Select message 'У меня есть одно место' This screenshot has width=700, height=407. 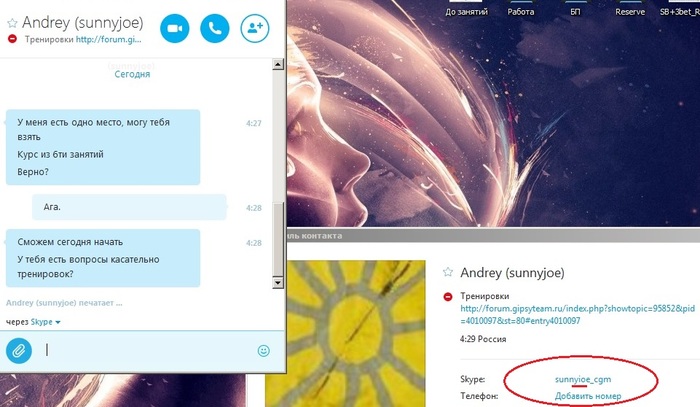[x=93, y=129]
